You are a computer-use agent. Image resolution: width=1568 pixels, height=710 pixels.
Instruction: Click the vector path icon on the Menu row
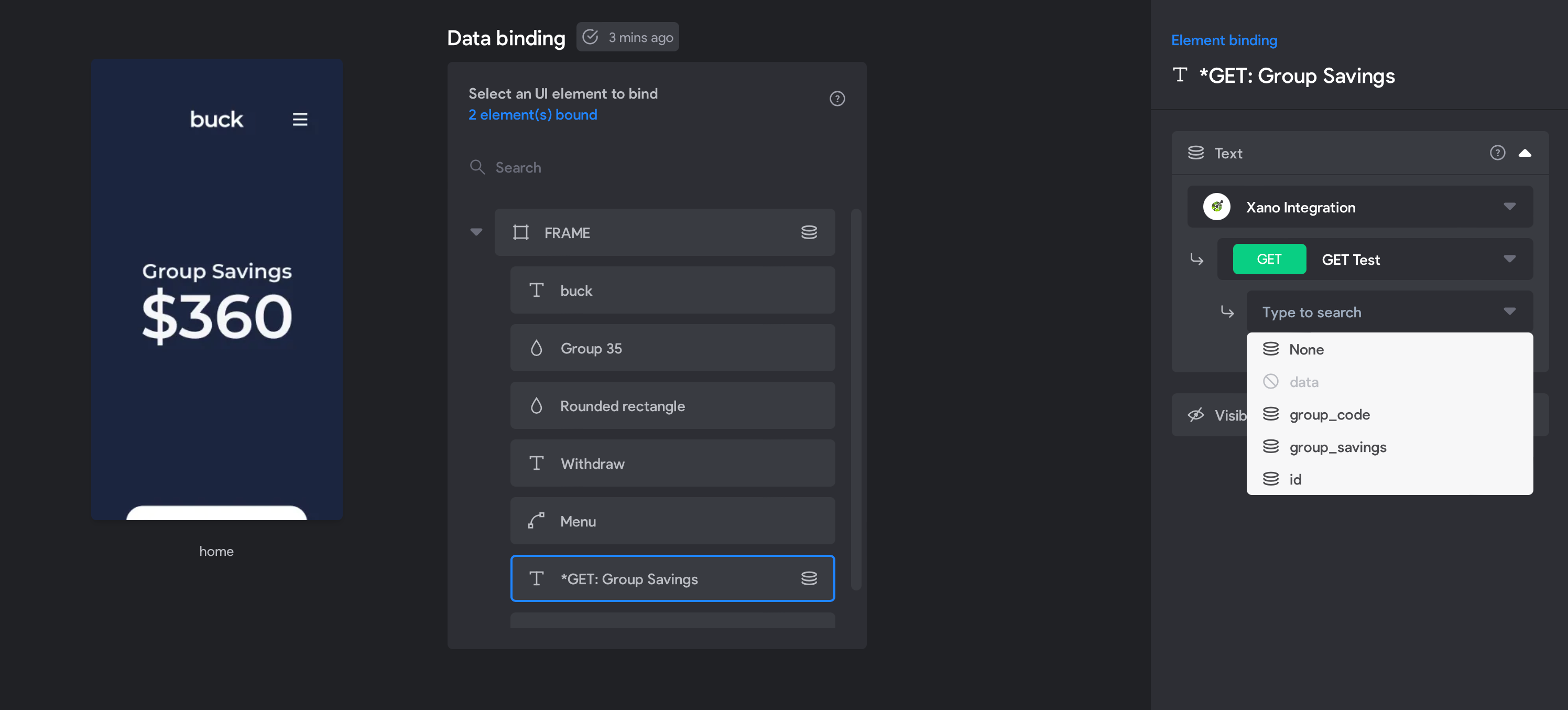tap(536, 521)
